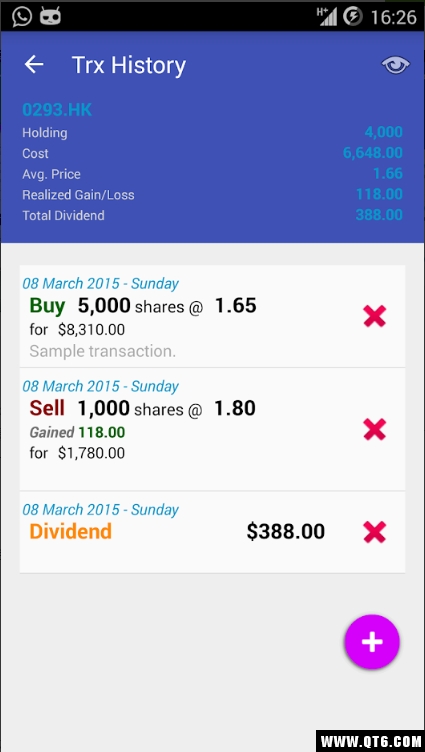Delete the Sell 1,000 shares transaction
This screenshot has height=752, width=425.
pyautogui.click(x=375, y=429)
